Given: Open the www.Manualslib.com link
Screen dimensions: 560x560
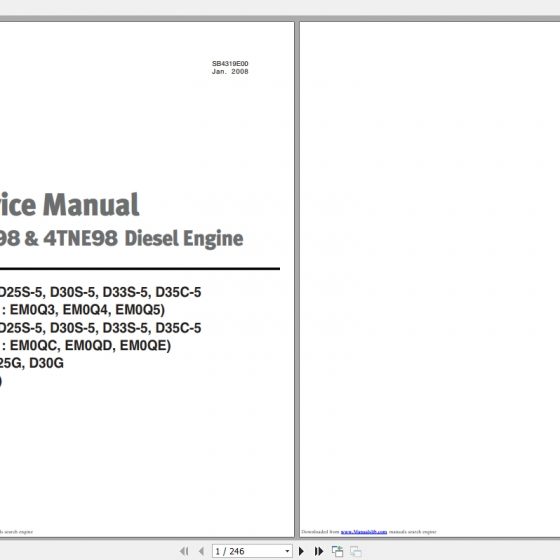Looking at the screenshot, I should [x=364, y=532].
